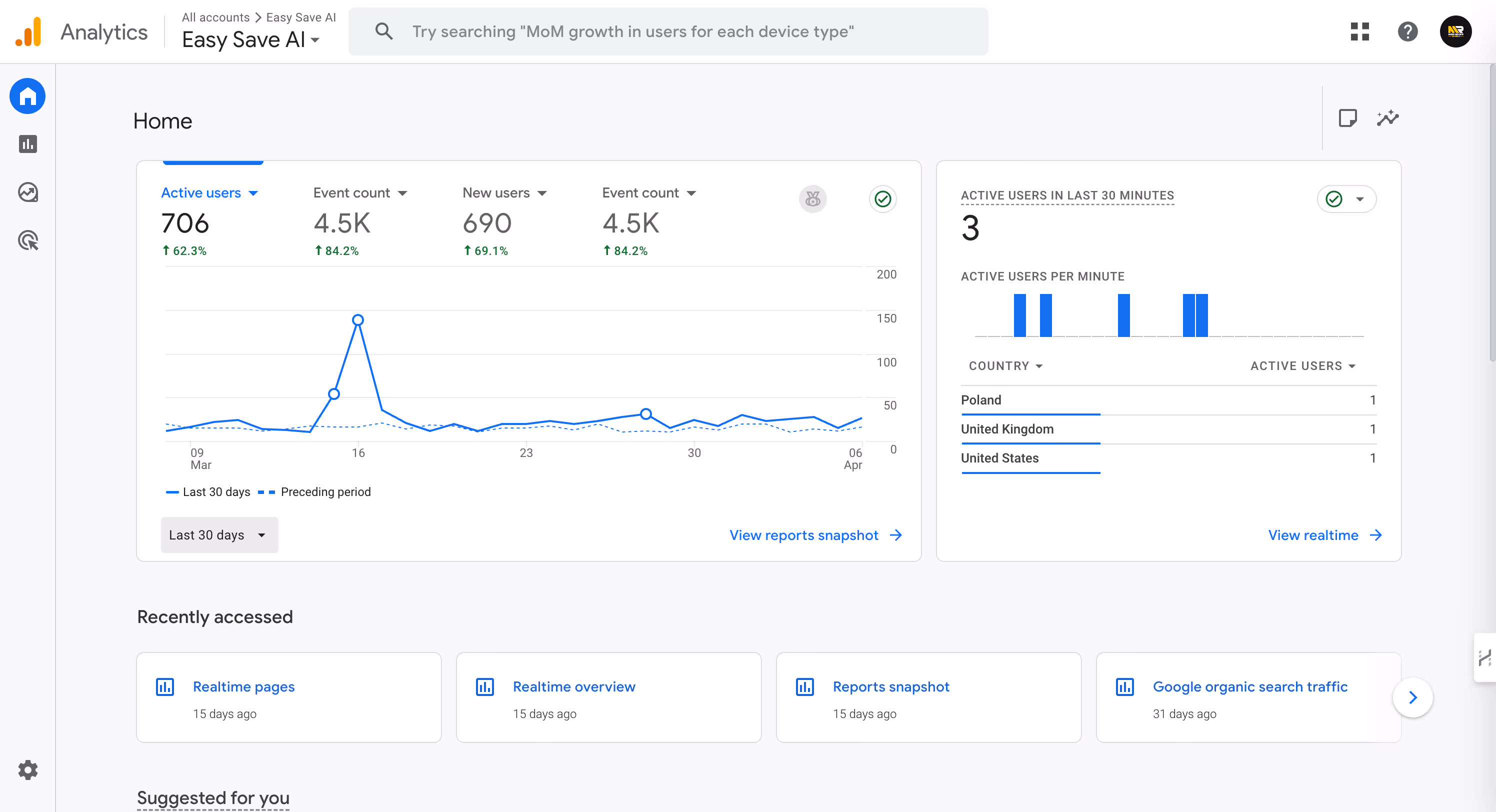Open the Easy Save AI property picker
The width and height of the screenshot is (1496, 812).
coord(250,39)
